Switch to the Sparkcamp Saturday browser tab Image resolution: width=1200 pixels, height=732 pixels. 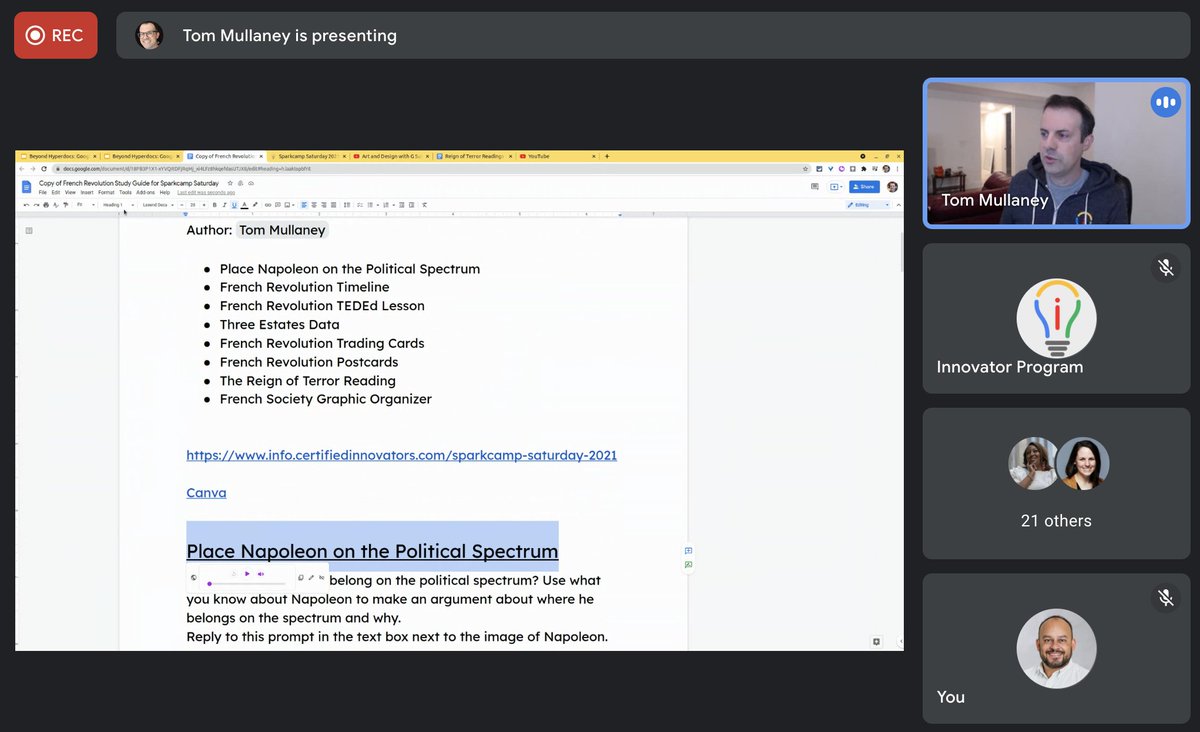pyautogui.click(x=308, y=156)
